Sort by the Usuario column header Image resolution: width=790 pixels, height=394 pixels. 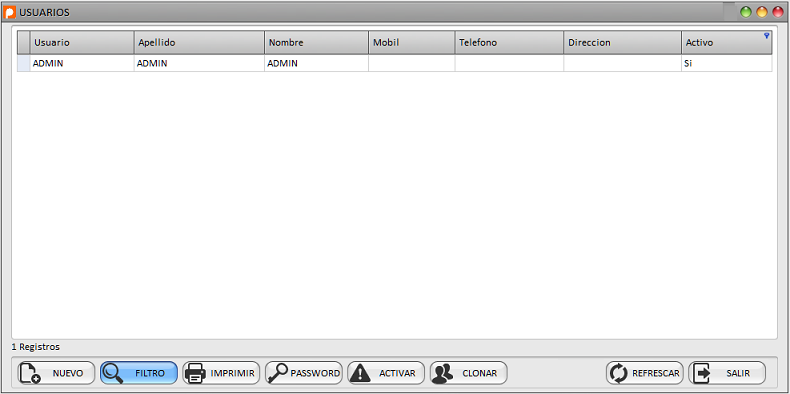pyautogui.click(x=82, y=42)
